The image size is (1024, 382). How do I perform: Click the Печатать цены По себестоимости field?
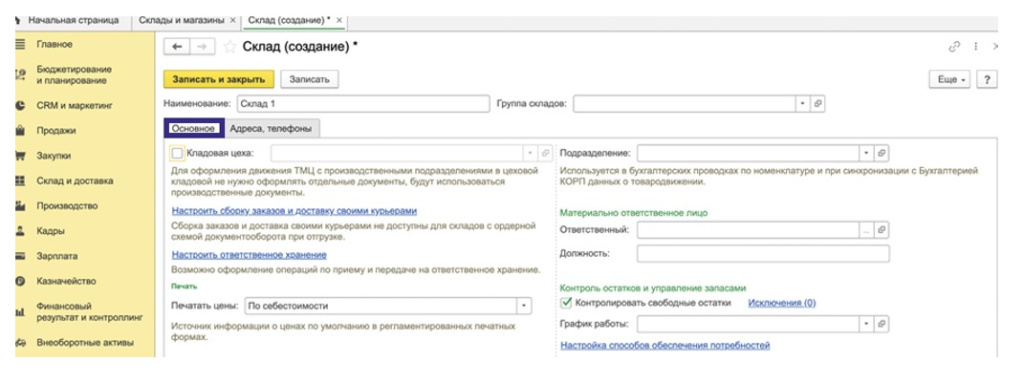click(x=381, y=306)
